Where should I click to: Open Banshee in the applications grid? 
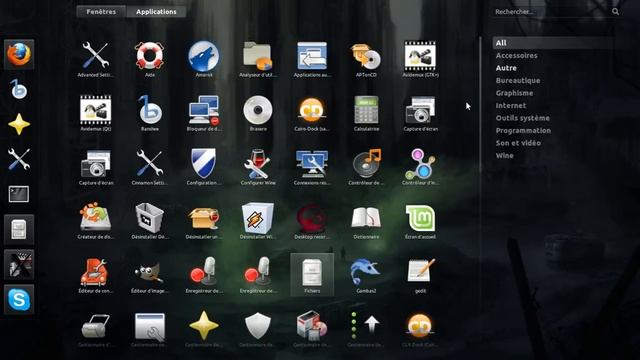(149, 113)
